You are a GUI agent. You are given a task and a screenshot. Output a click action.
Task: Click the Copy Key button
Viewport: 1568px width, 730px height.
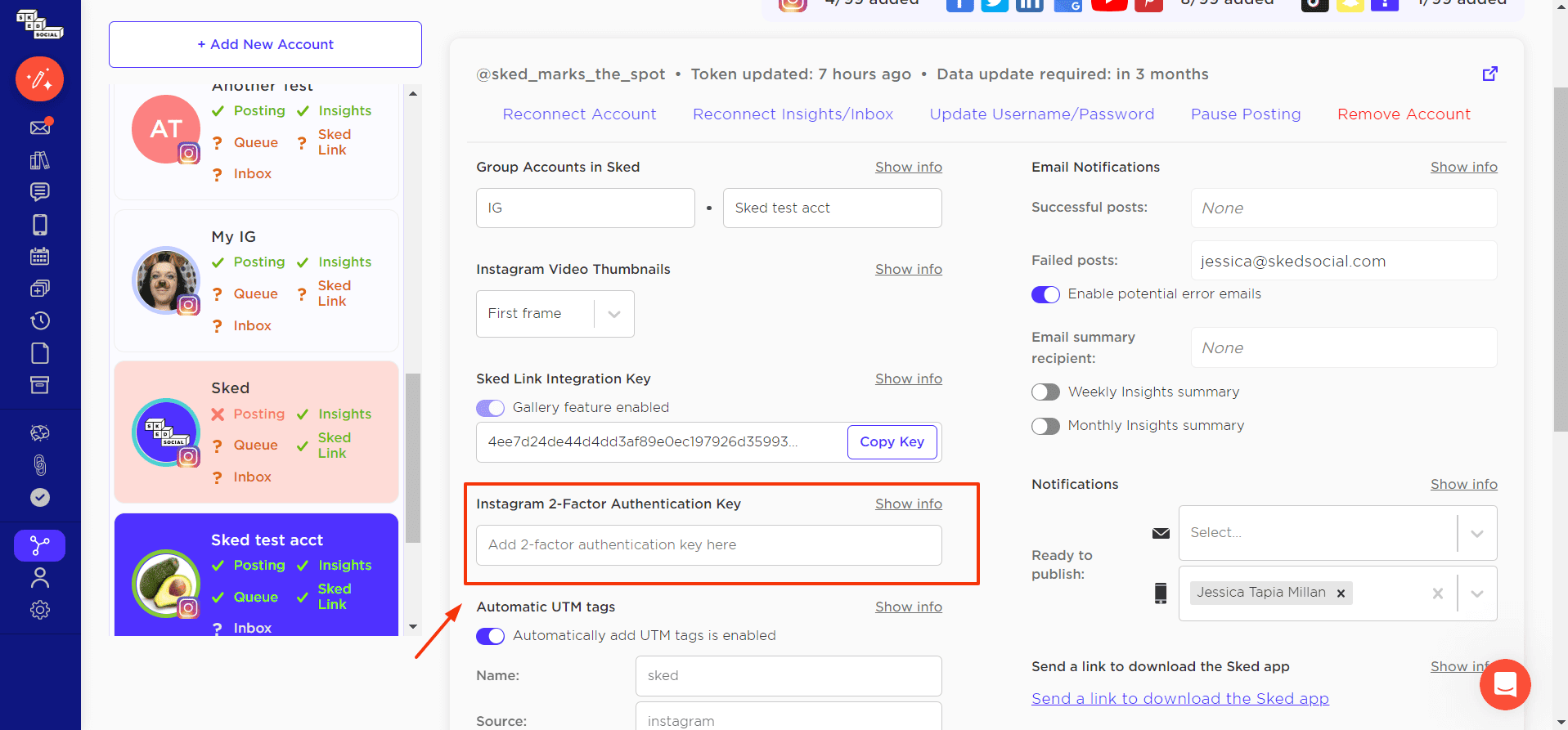pos(892,442)
